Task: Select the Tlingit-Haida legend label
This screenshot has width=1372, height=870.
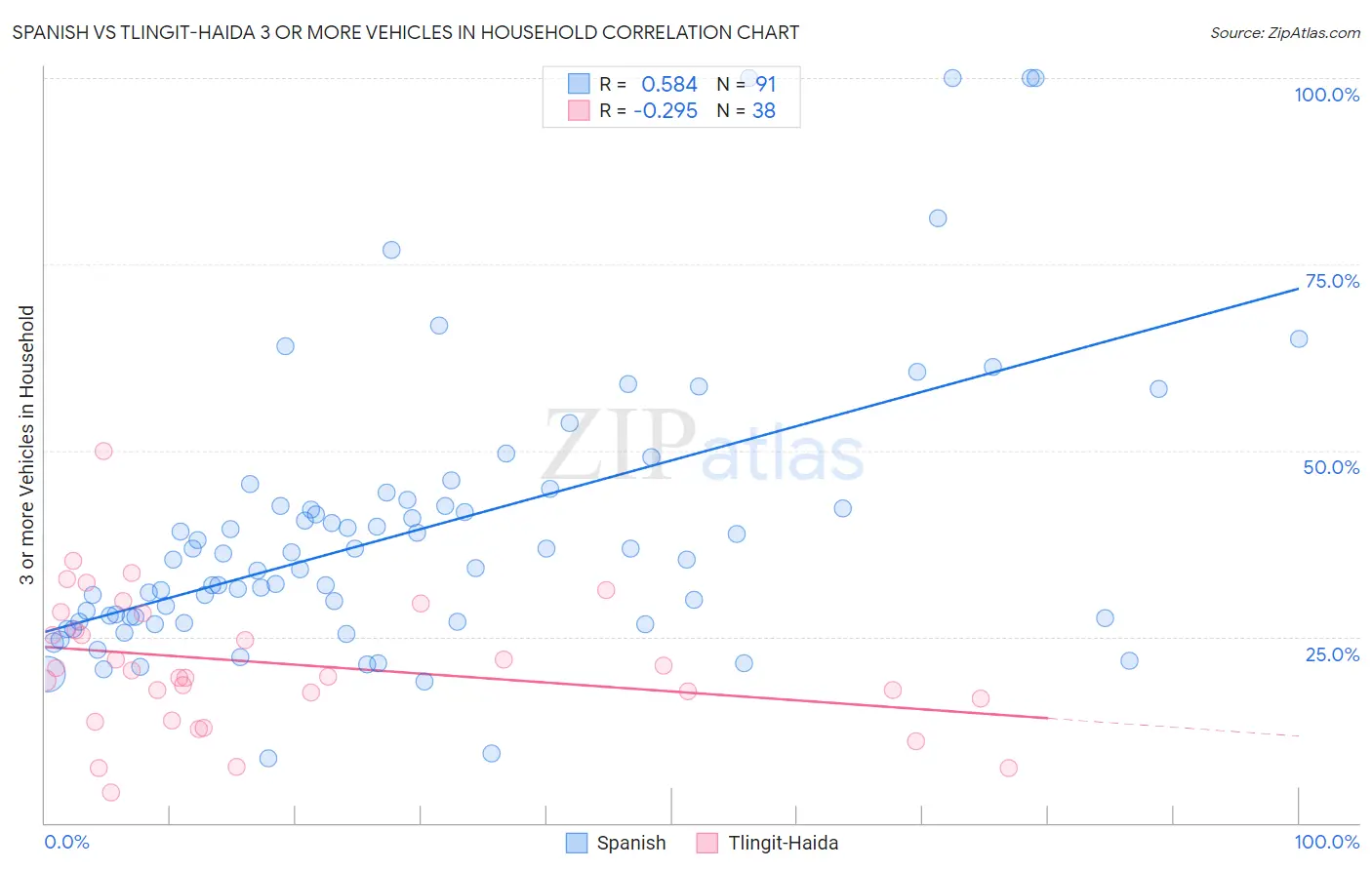Action: point(784,843)
